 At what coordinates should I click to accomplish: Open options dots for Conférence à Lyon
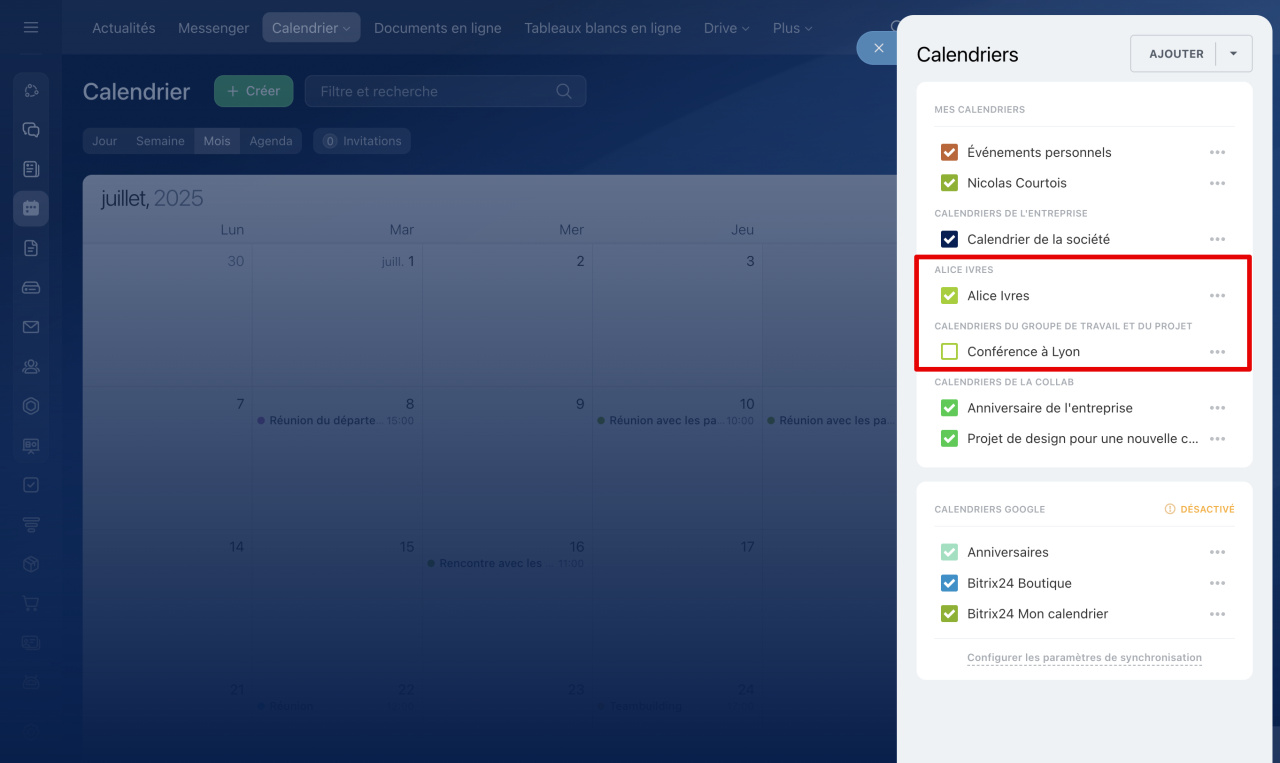1217,352
